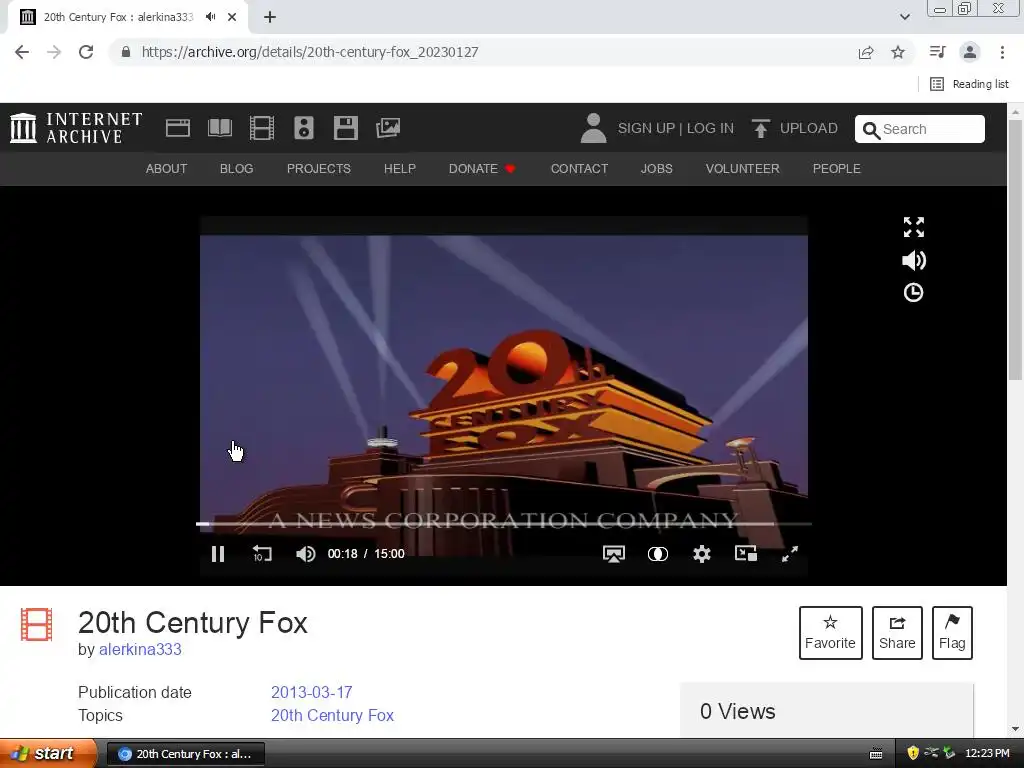Click the security shield tray icon
This screenshot has width=1024, height=768.
(913, 754)
